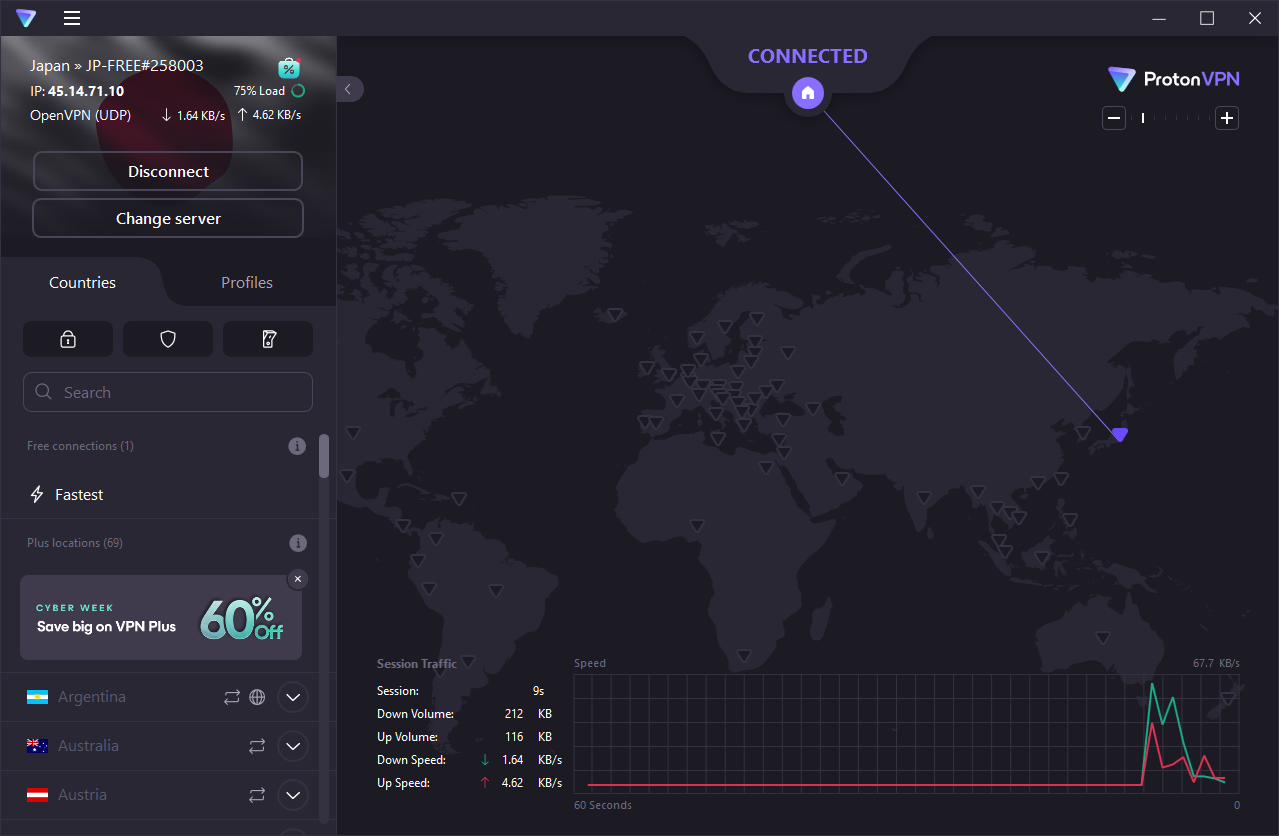
Task: Click the country Search field
Action: click(168, 392)
